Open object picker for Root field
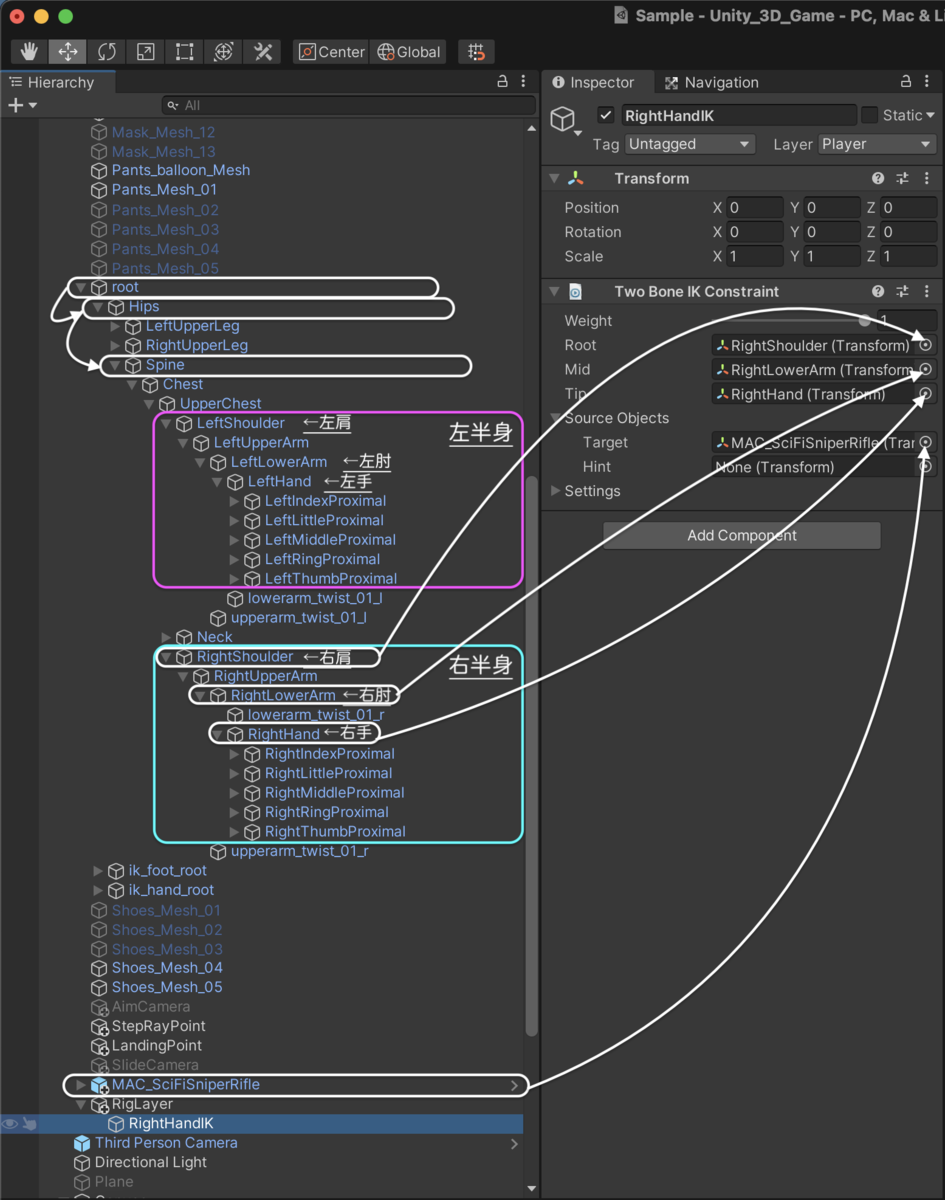 pyautogui.click(x=926, y=345)
